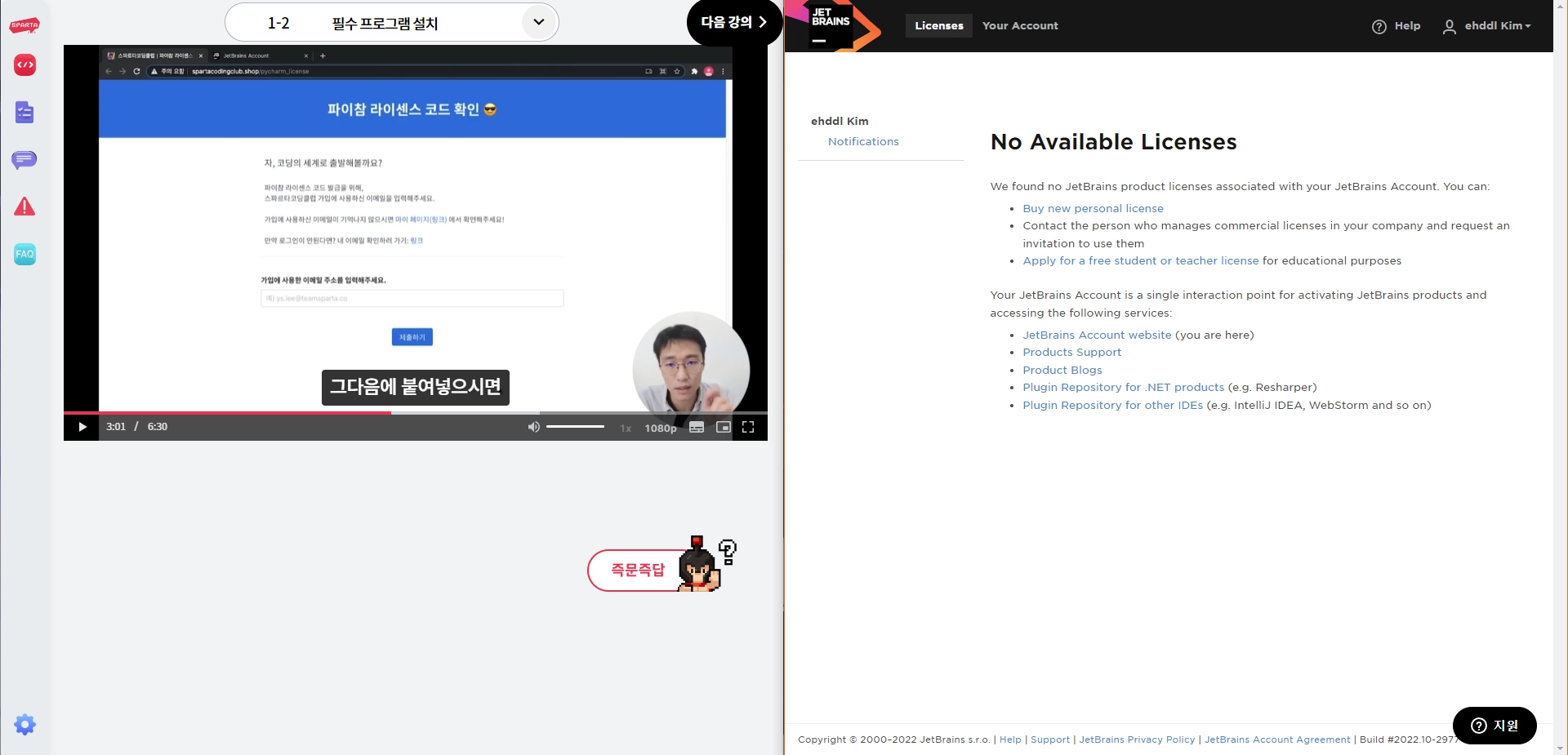Open JetBrains Privacy Policy link

coord(1137,739)
